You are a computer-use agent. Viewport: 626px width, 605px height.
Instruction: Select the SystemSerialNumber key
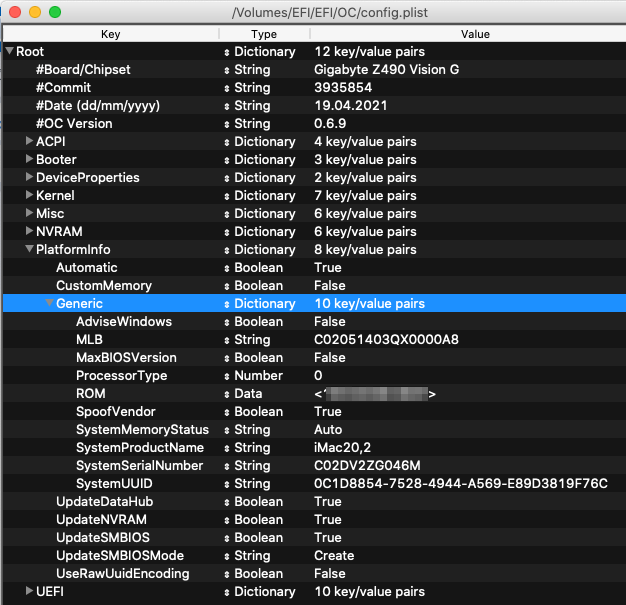tap(140, 466)
